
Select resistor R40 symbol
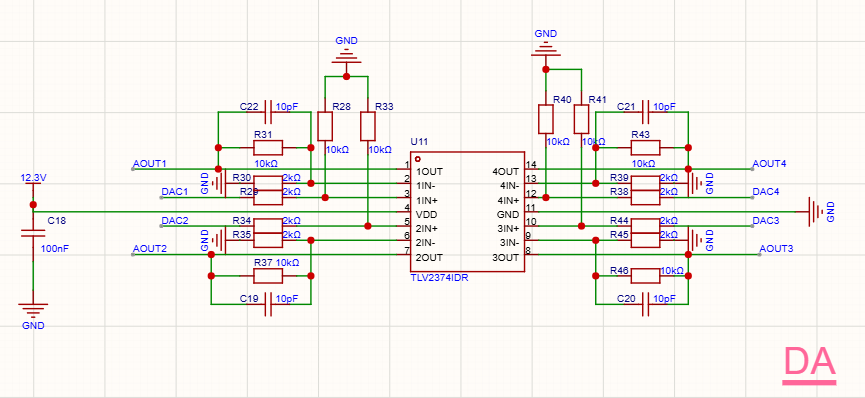[546, 119]
